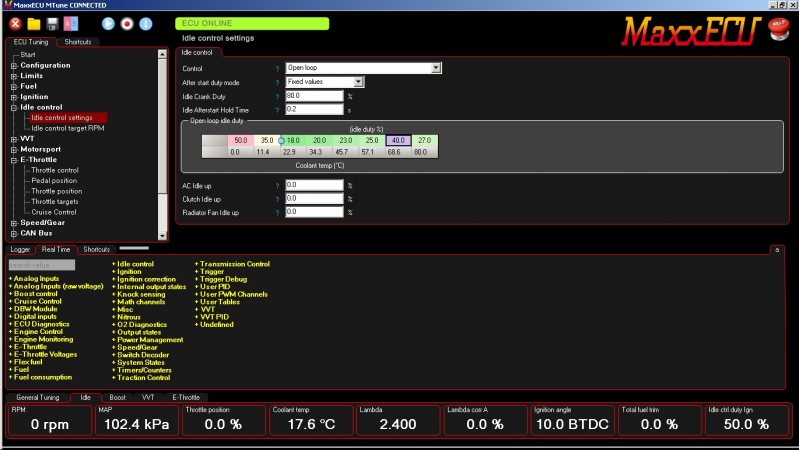The height and width of the screenshot is (450, 799).
Task: Open the Control dropdown showing Open loop
Action: (363, 68)
